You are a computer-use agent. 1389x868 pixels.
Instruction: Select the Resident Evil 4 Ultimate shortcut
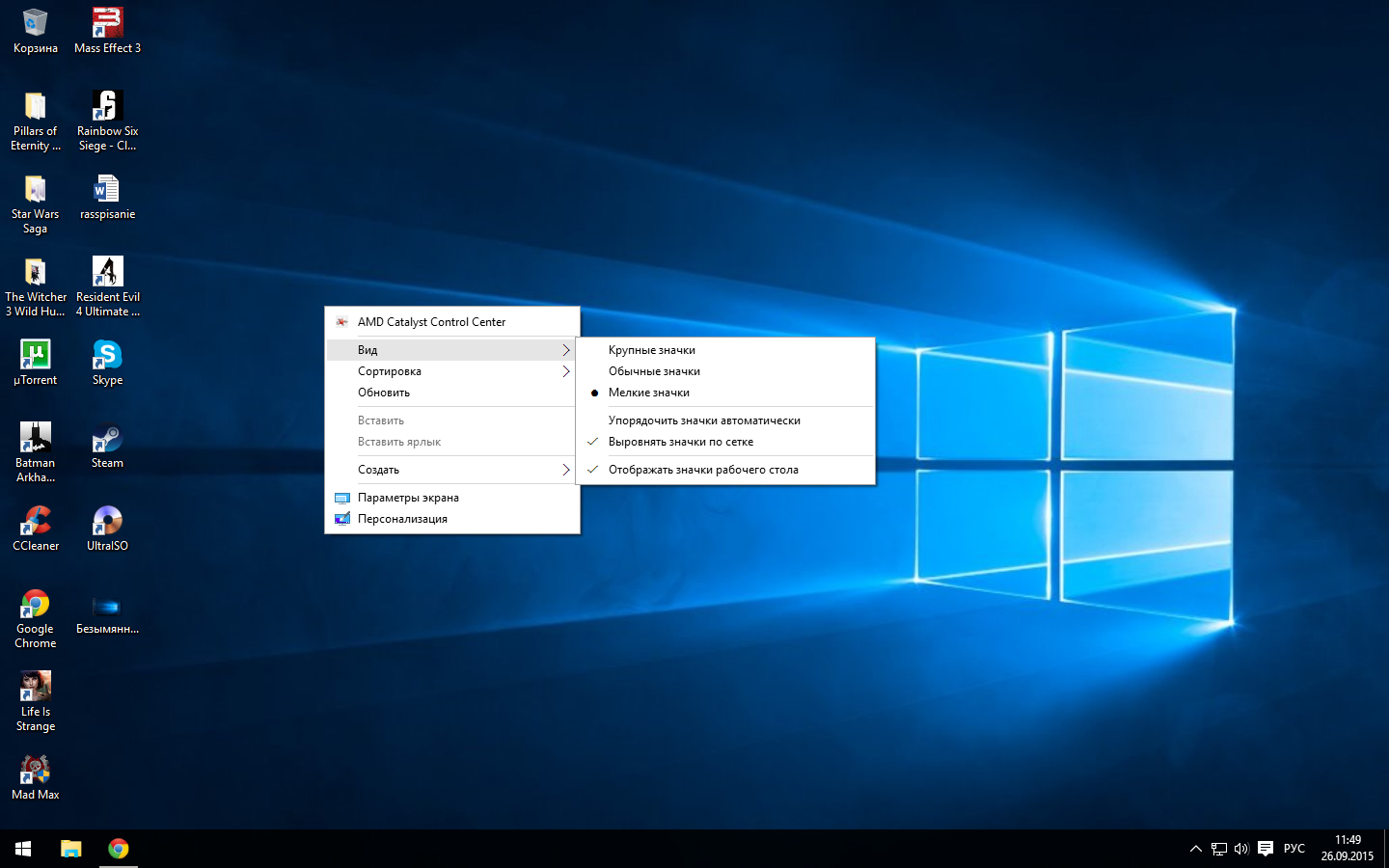107,287
